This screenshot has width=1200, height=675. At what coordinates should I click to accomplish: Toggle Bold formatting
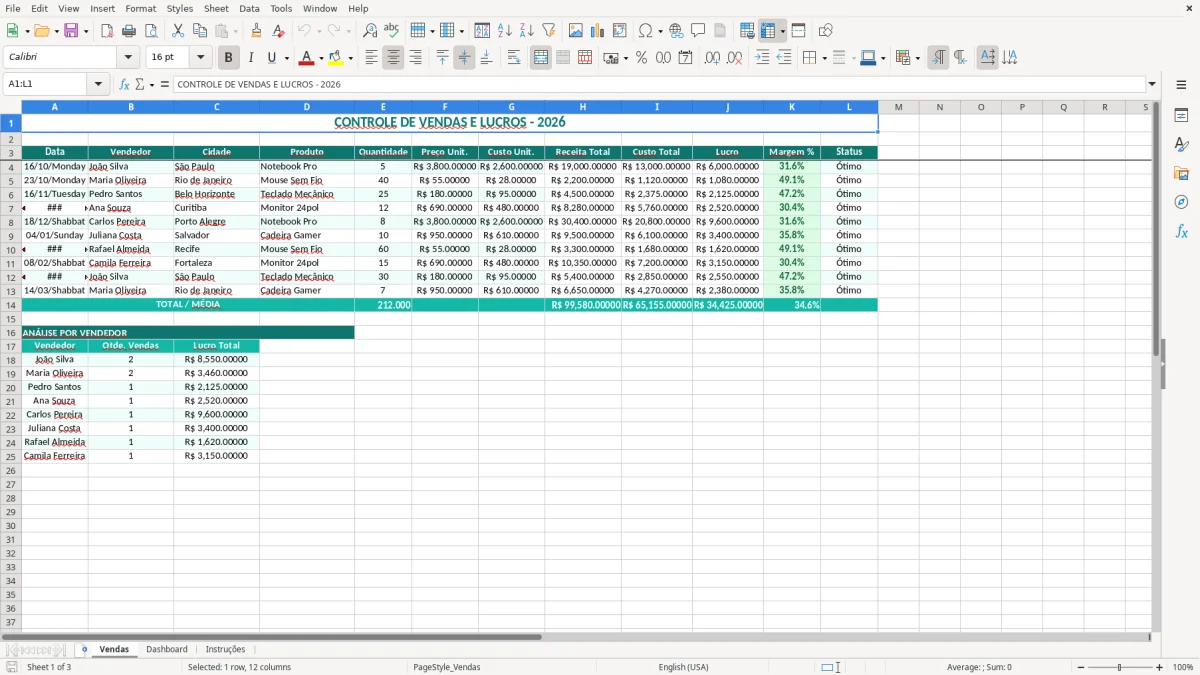coord(228,58)
